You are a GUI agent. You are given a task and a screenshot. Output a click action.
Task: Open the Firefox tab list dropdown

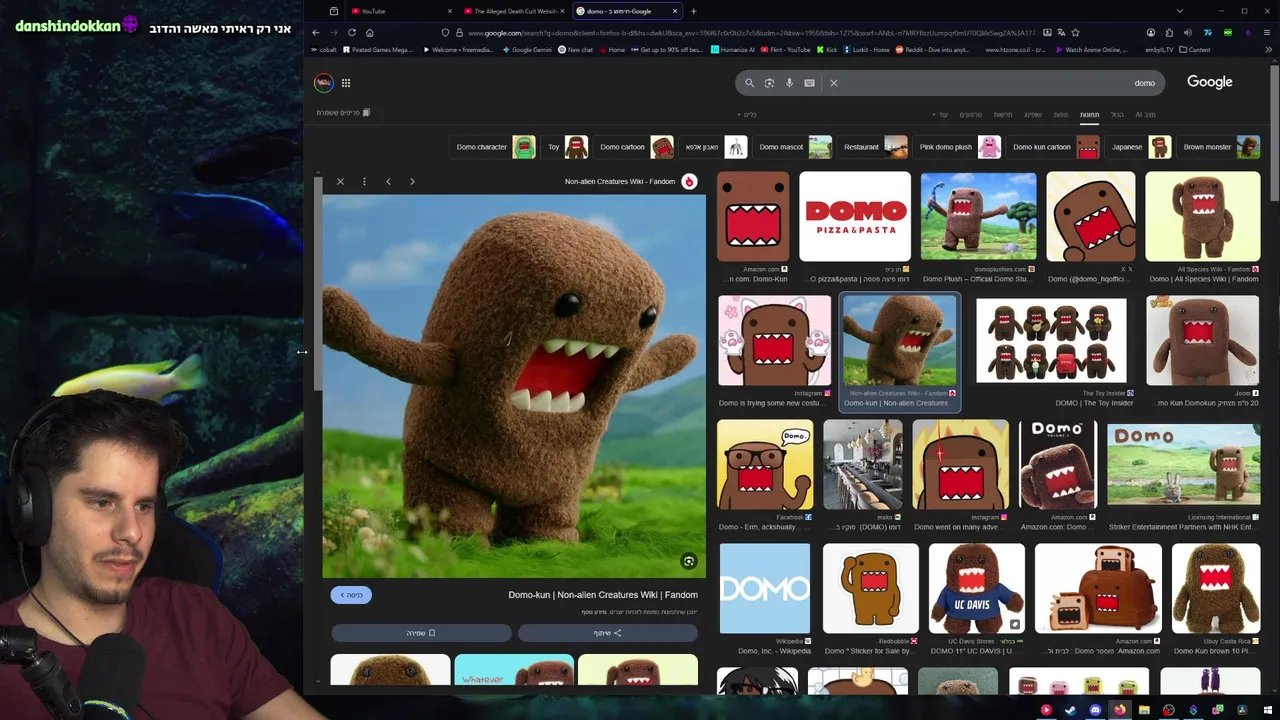[x=1180, y=11]
